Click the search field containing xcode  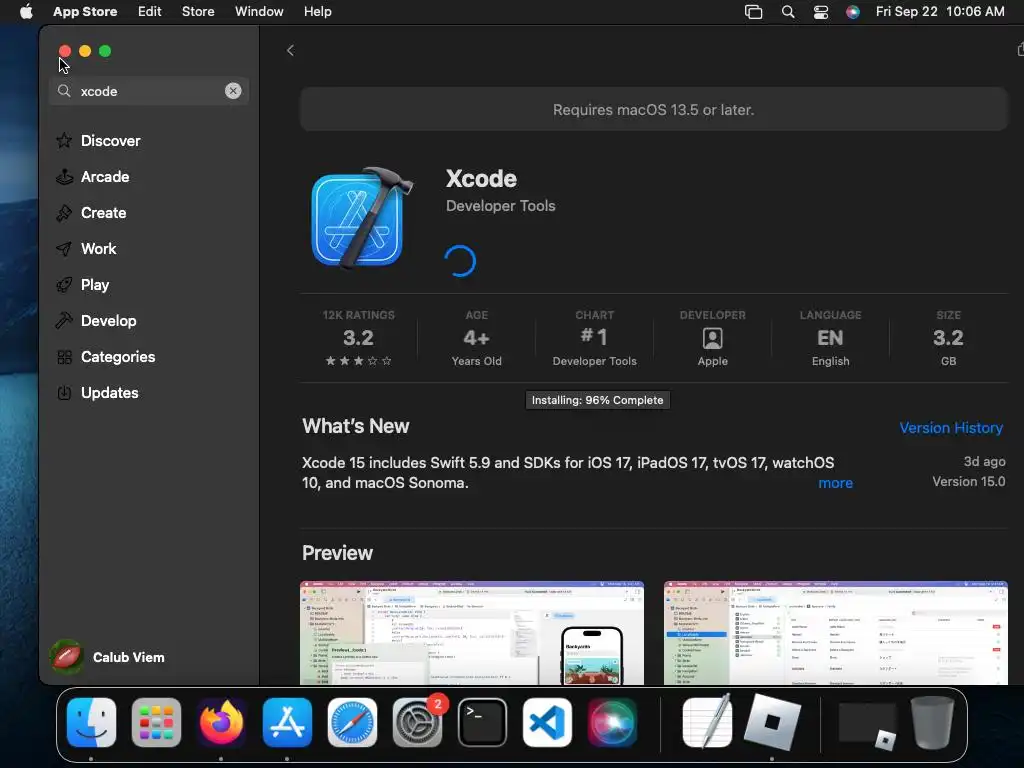click(149, 91)
